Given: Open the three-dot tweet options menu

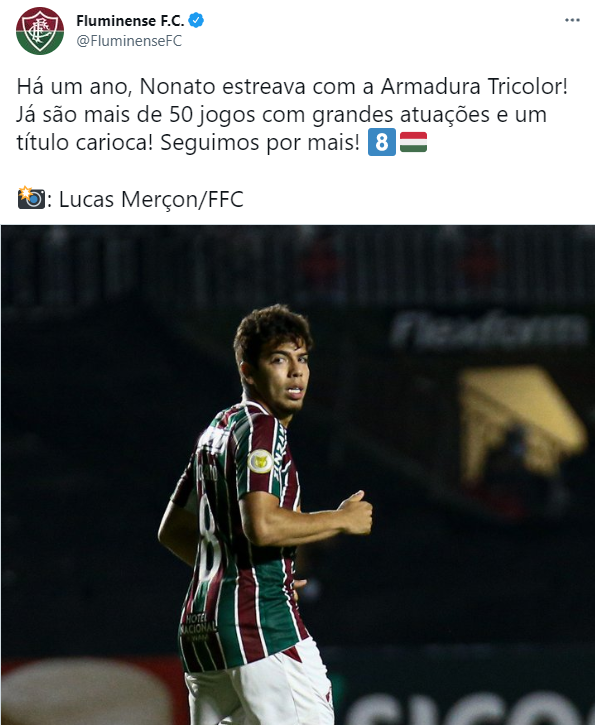Looking at the screenshot, I should [572, 20].
